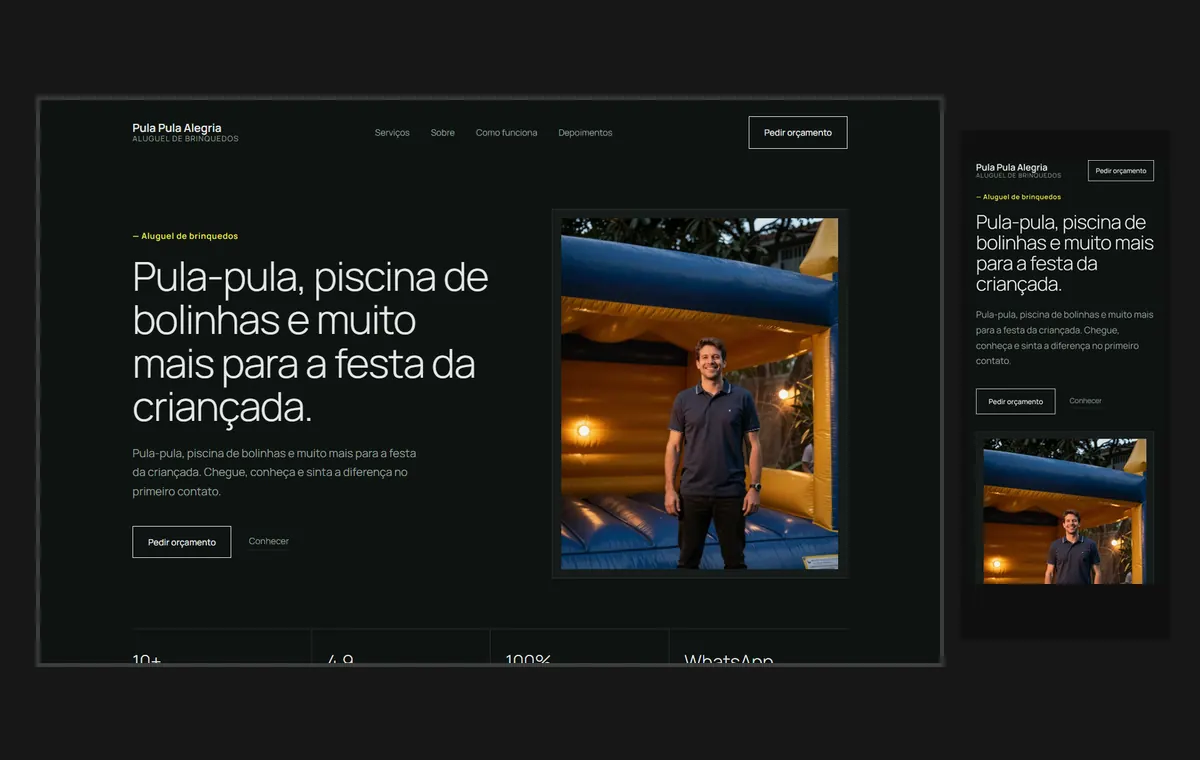Screen dimensions: 1200x760
Task: Tap the bounce house photo in the mobile preview
Action: (1065, 510)
